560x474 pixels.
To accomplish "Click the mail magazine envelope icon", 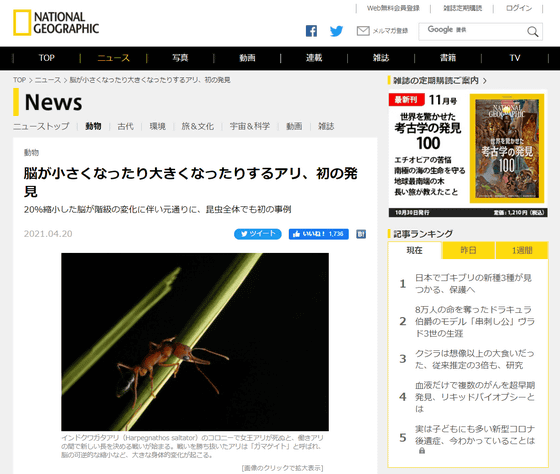I will (363, 31).
